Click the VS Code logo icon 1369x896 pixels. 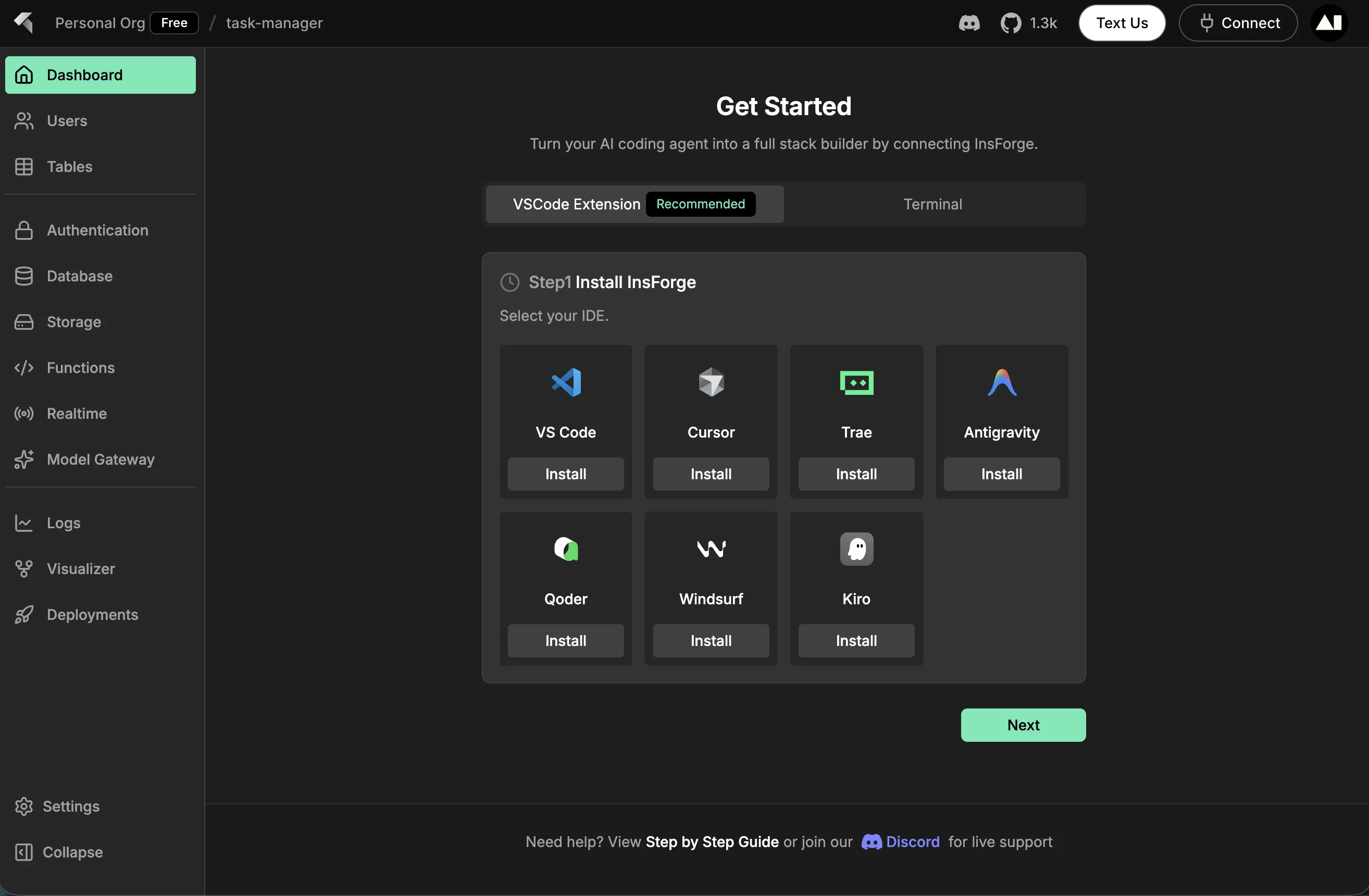[x=566, y=382]
